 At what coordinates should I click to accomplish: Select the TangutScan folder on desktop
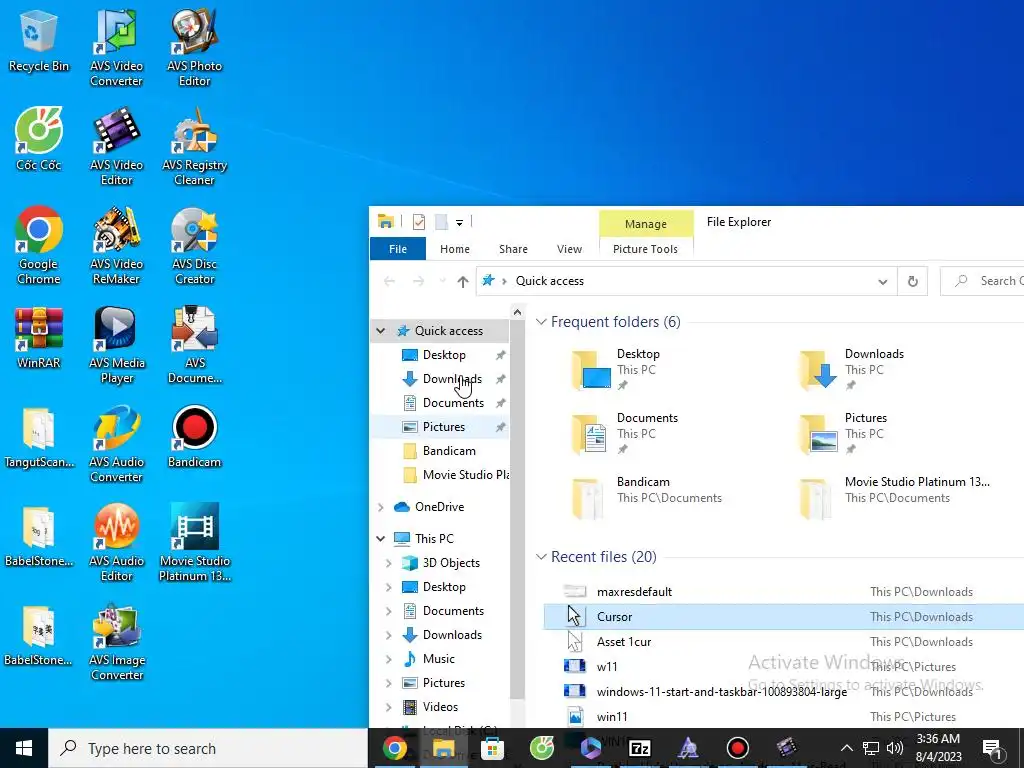click(38, 438)
